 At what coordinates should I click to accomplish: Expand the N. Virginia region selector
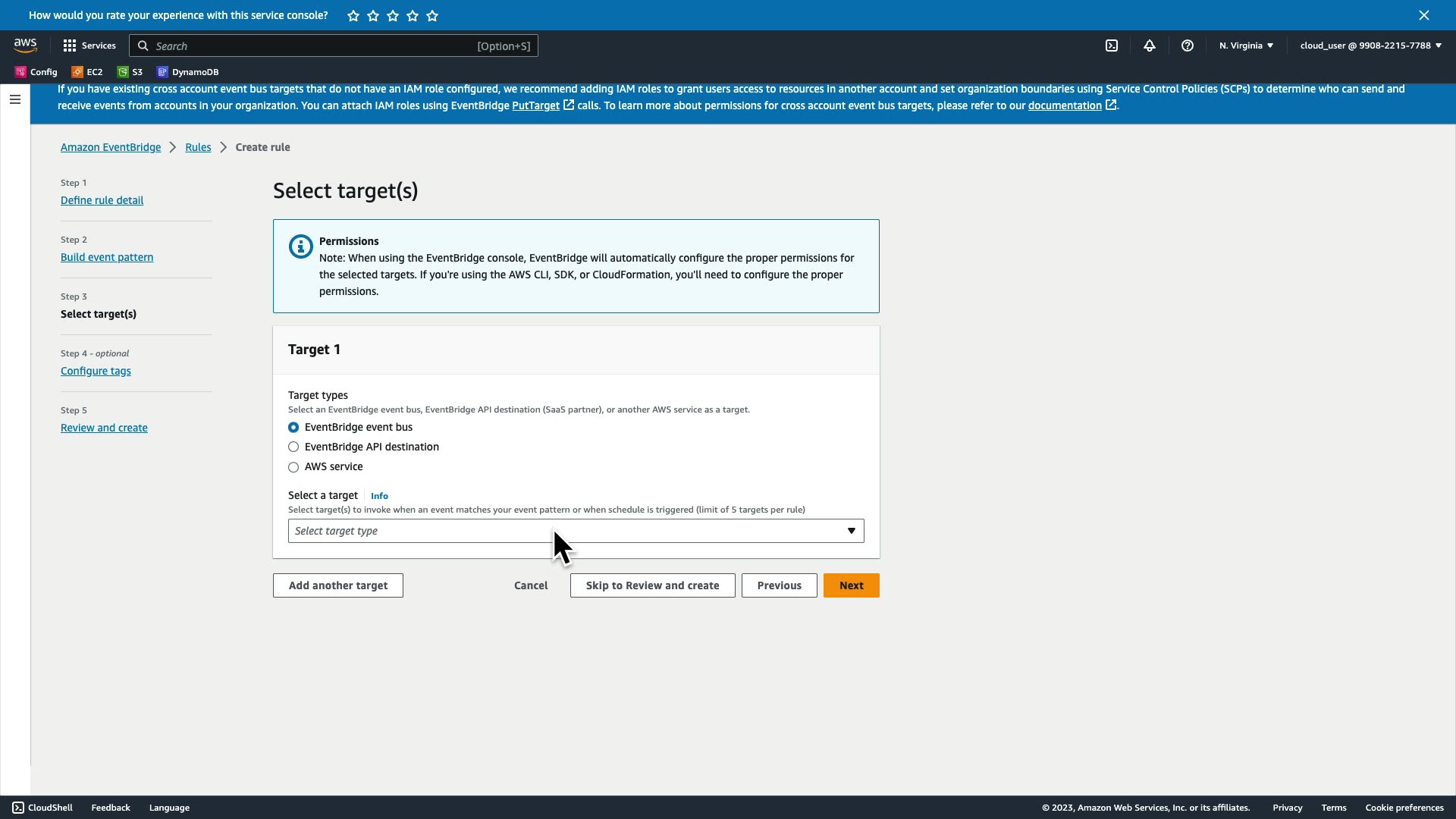pyautogui.click(x=1246, y=45)
